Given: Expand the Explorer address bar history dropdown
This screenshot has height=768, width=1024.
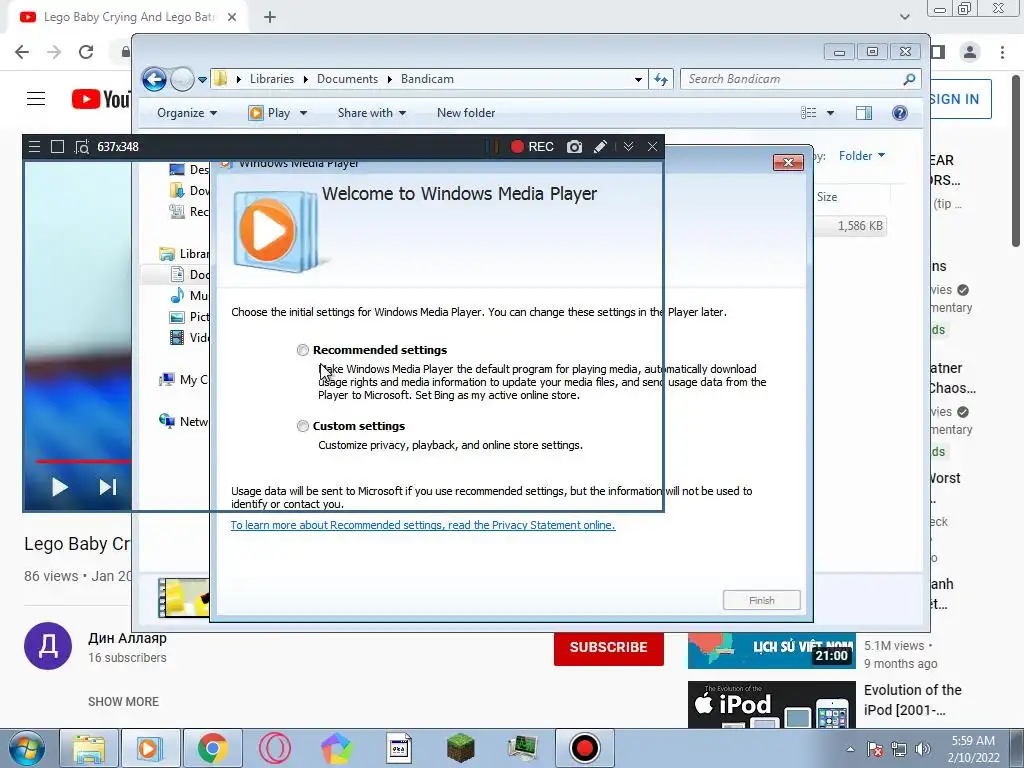Looking at the screenshot, I should click(638, 80).
